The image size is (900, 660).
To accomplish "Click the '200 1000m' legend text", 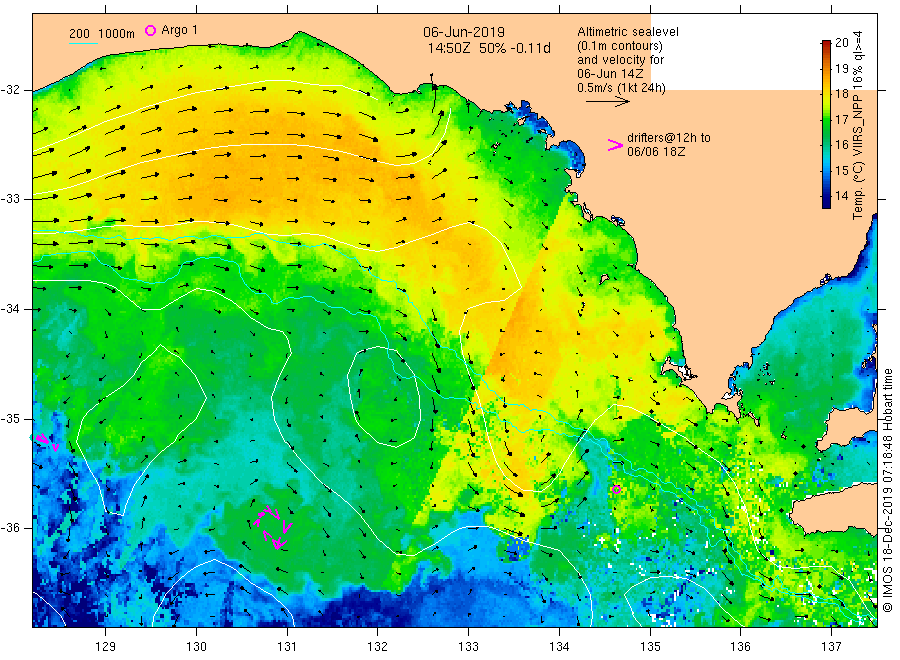I will [x=102, y=33].
